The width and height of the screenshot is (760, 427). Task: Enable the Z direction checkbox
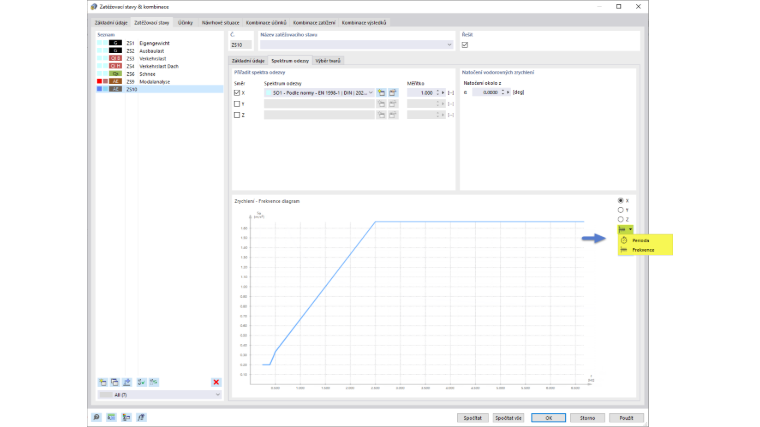(x=237, y=115)
